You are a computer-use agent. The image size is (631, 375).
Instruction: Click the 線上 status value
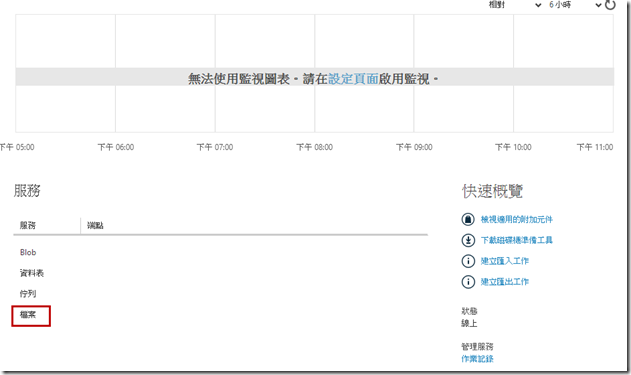click(469, 323)
